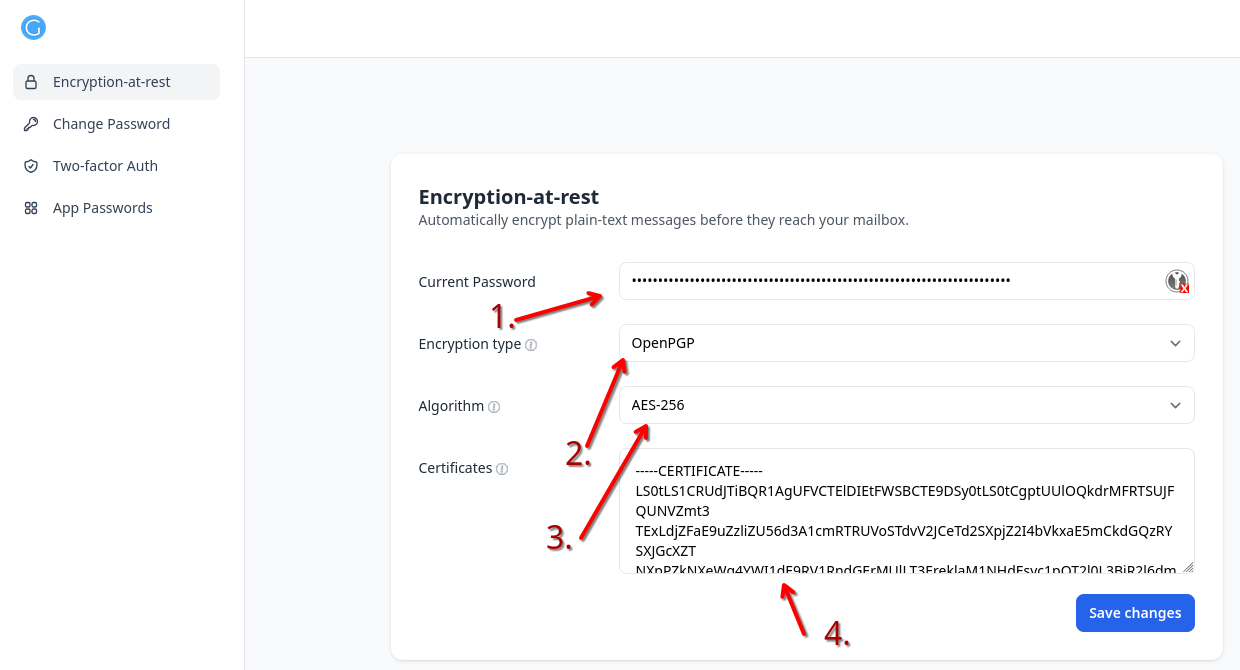The width and height of the screenshot is (1240, 670).
Task: Click the shield icon beside Two-factor Auth
Action: 31,166
